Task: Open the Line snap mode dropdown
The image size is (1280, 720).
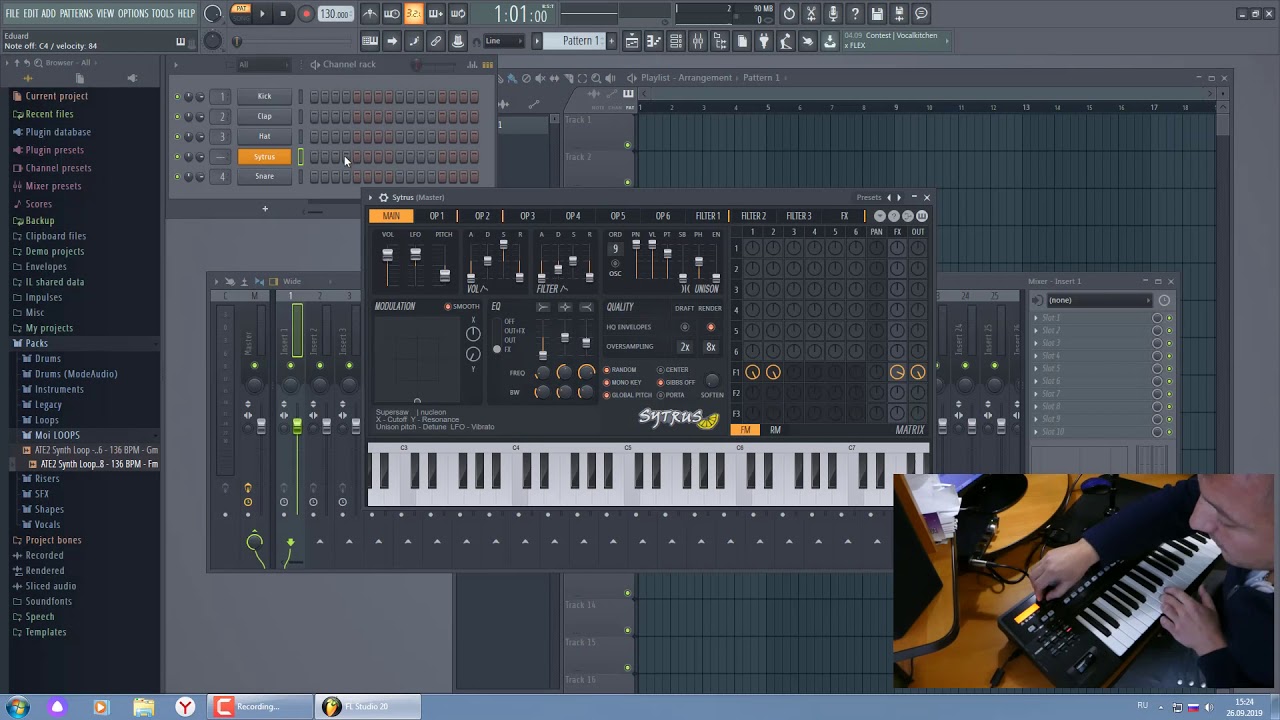Action: pos(504,41)
